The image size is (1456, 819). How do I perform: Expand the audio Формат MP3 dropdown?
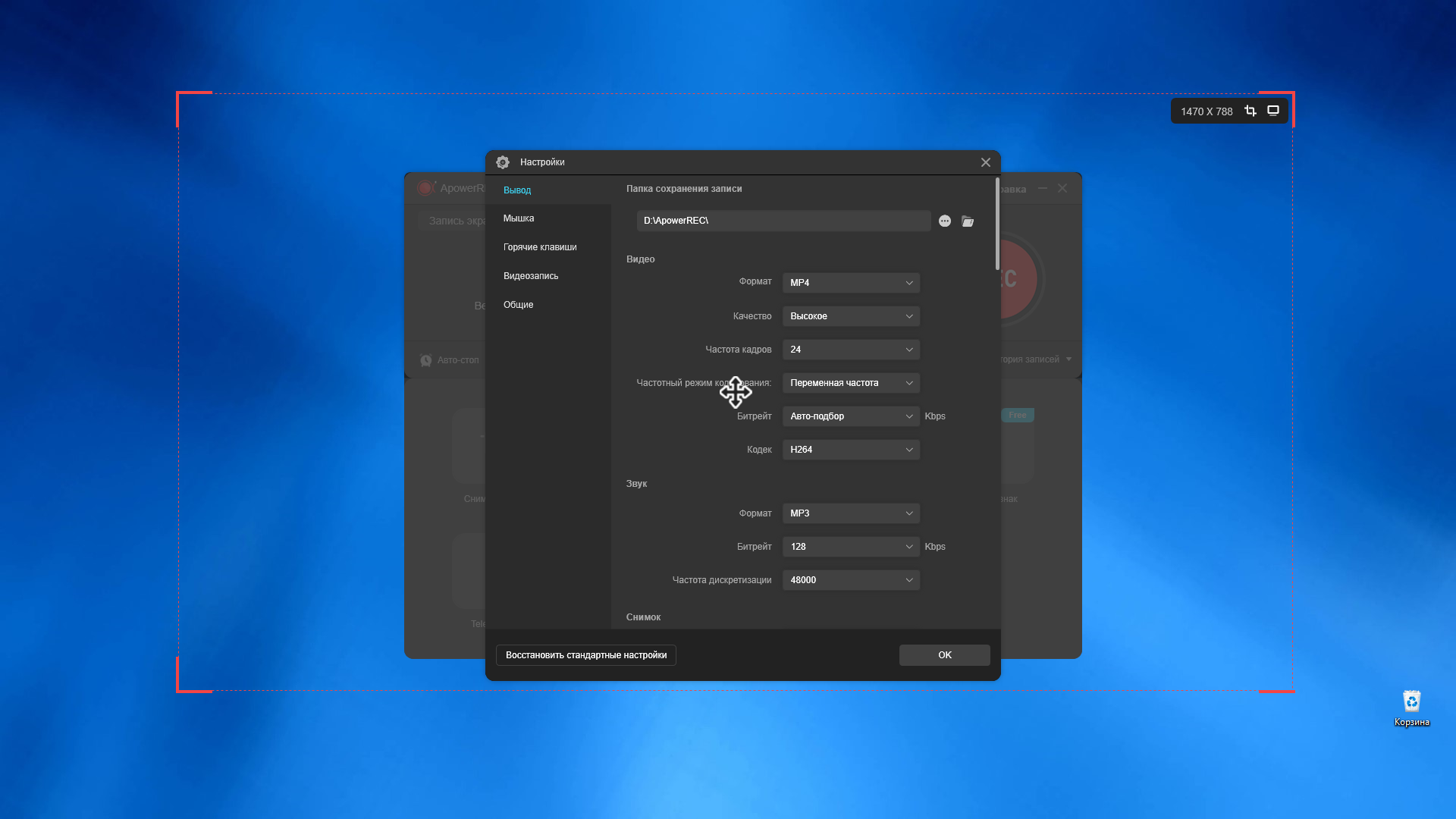[851, 513]
